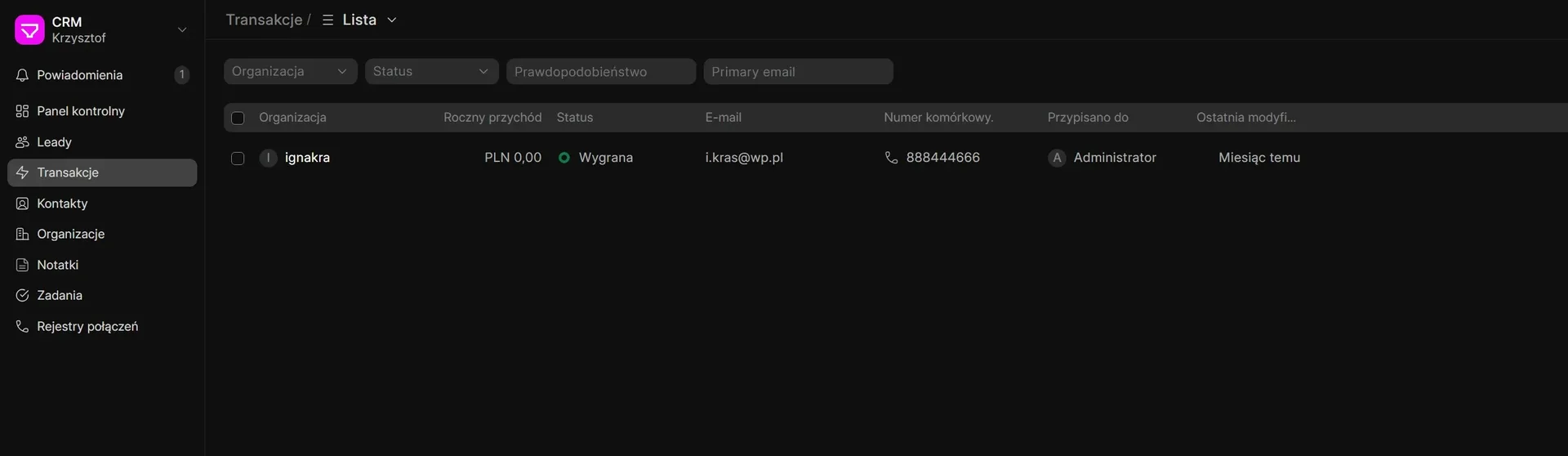Click the notifications count badge 1
This screenshot has height=456, width=1568.
pos(181,75)
